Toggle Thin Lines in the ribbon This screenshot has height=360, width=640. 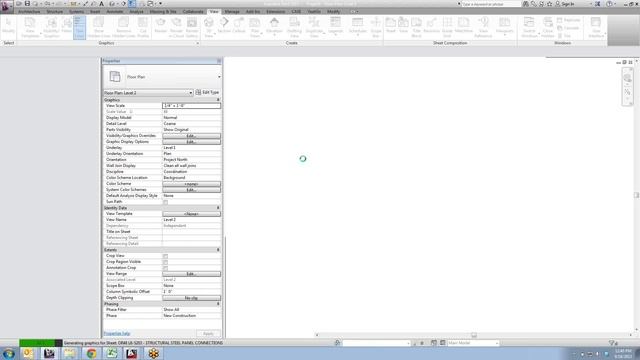(79, 28)
